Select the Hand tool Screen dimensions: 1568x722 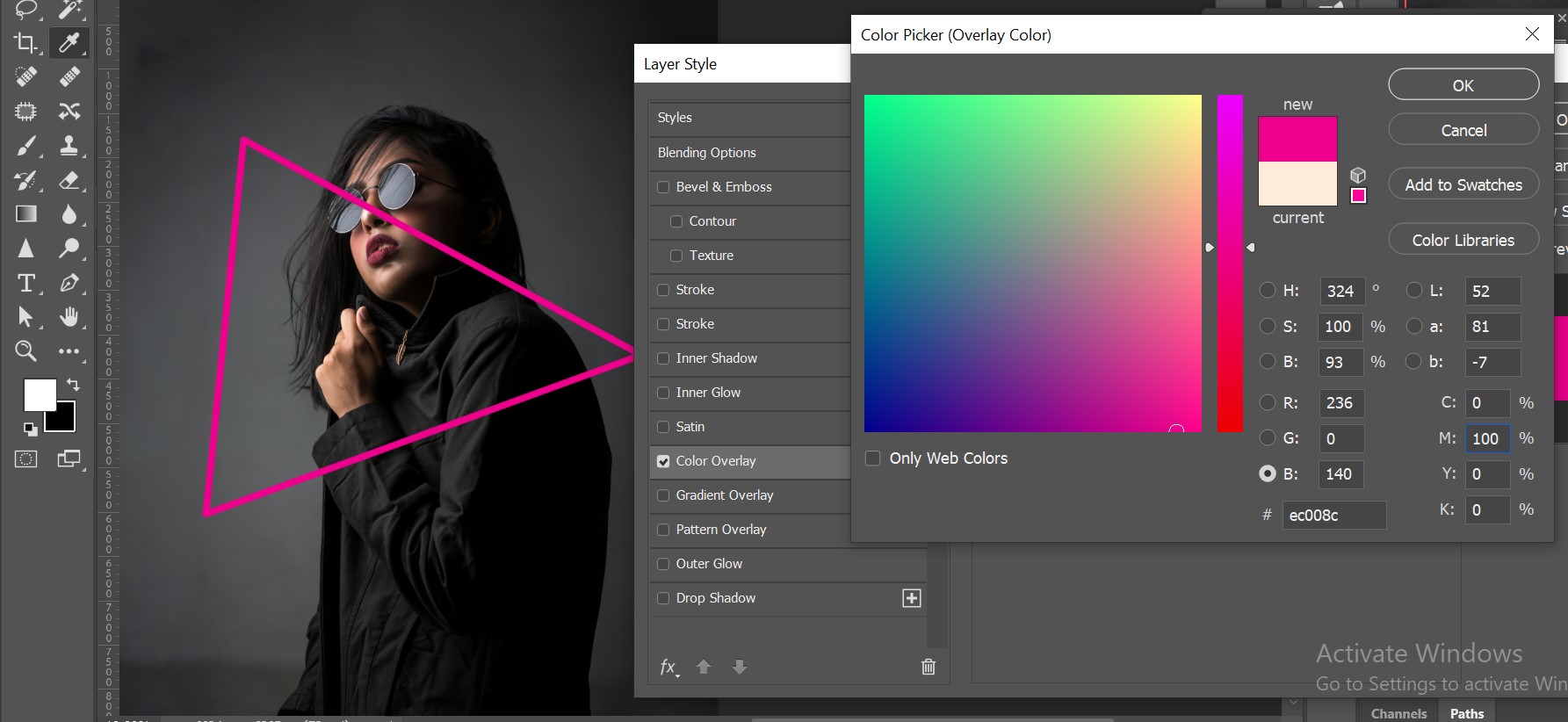point(69,317)
